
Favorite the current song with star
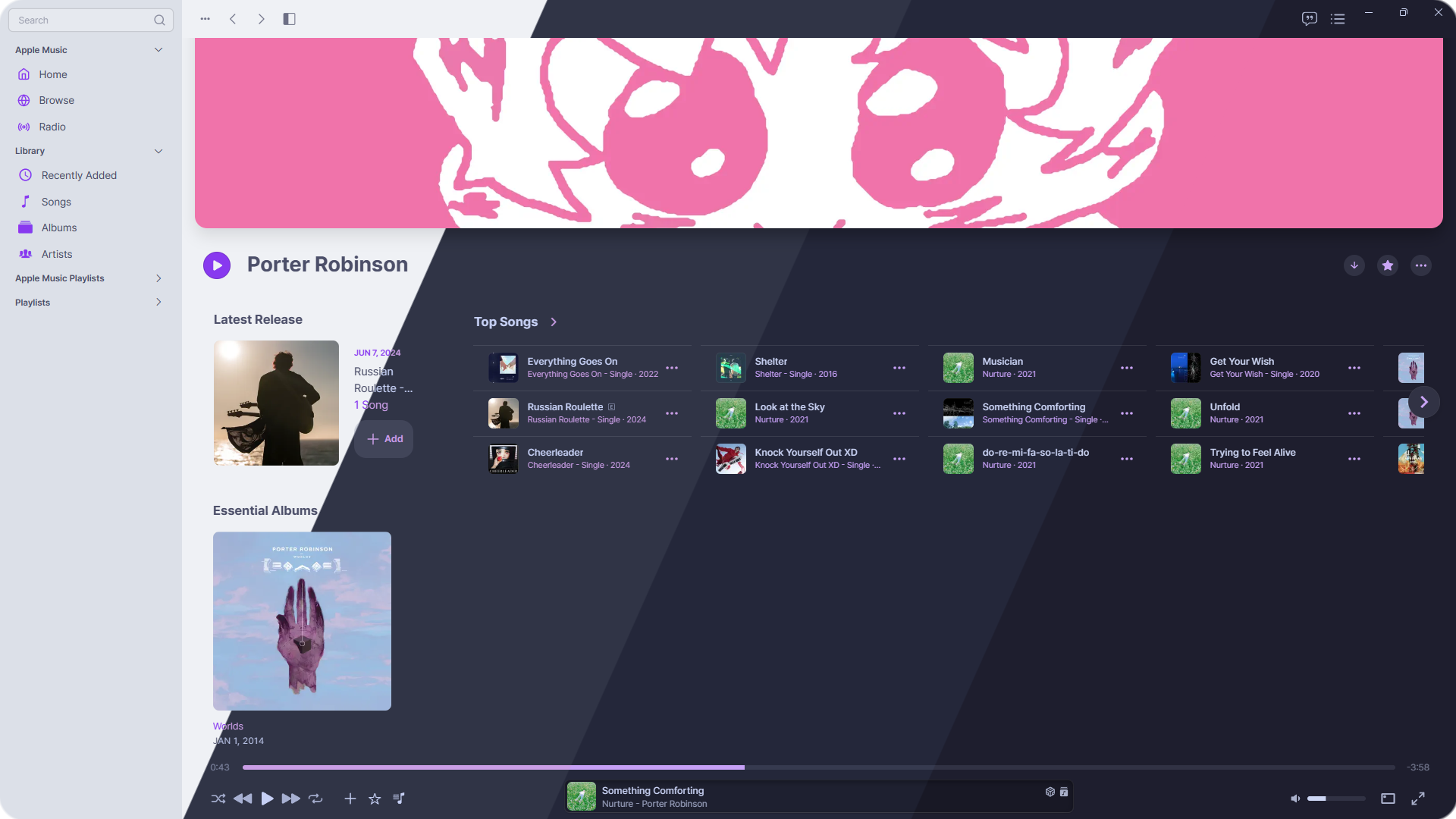[x=375, y=799]
